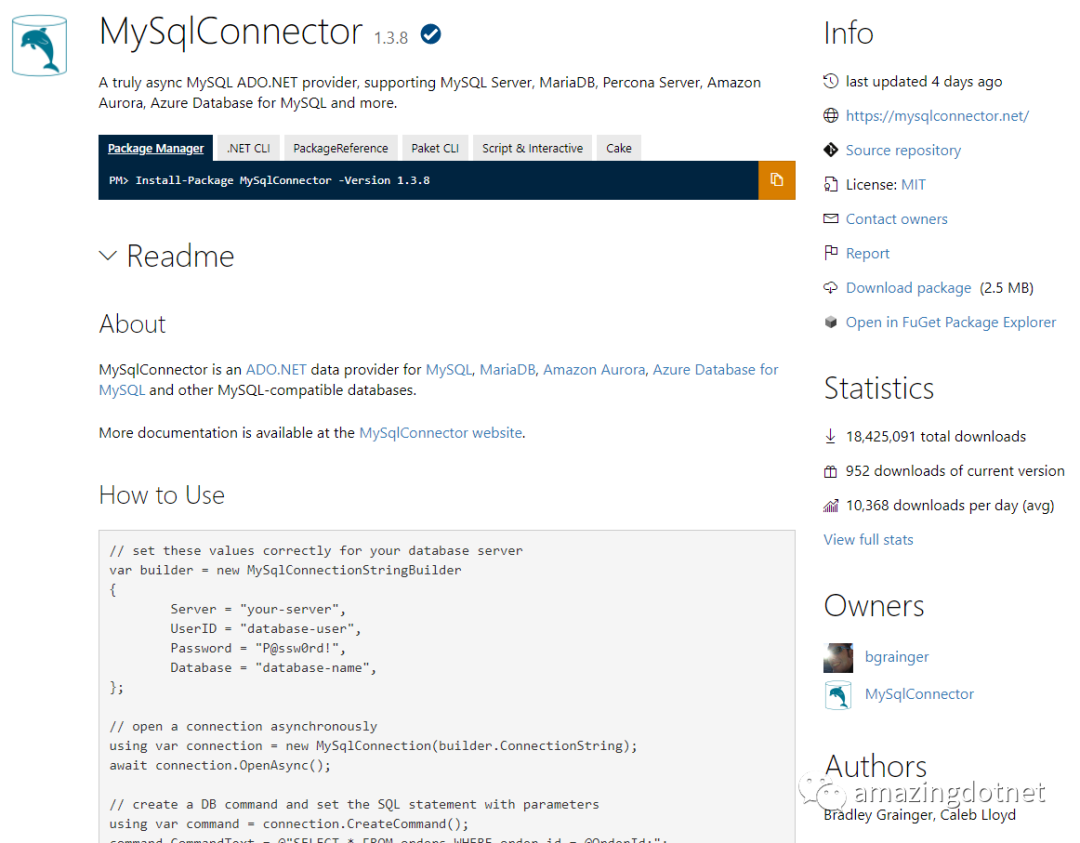Image resolution: width=1080 pixels, height=843 pixels.
Task: Switch to the Paket CLI tab
Action: pos(435,148)
